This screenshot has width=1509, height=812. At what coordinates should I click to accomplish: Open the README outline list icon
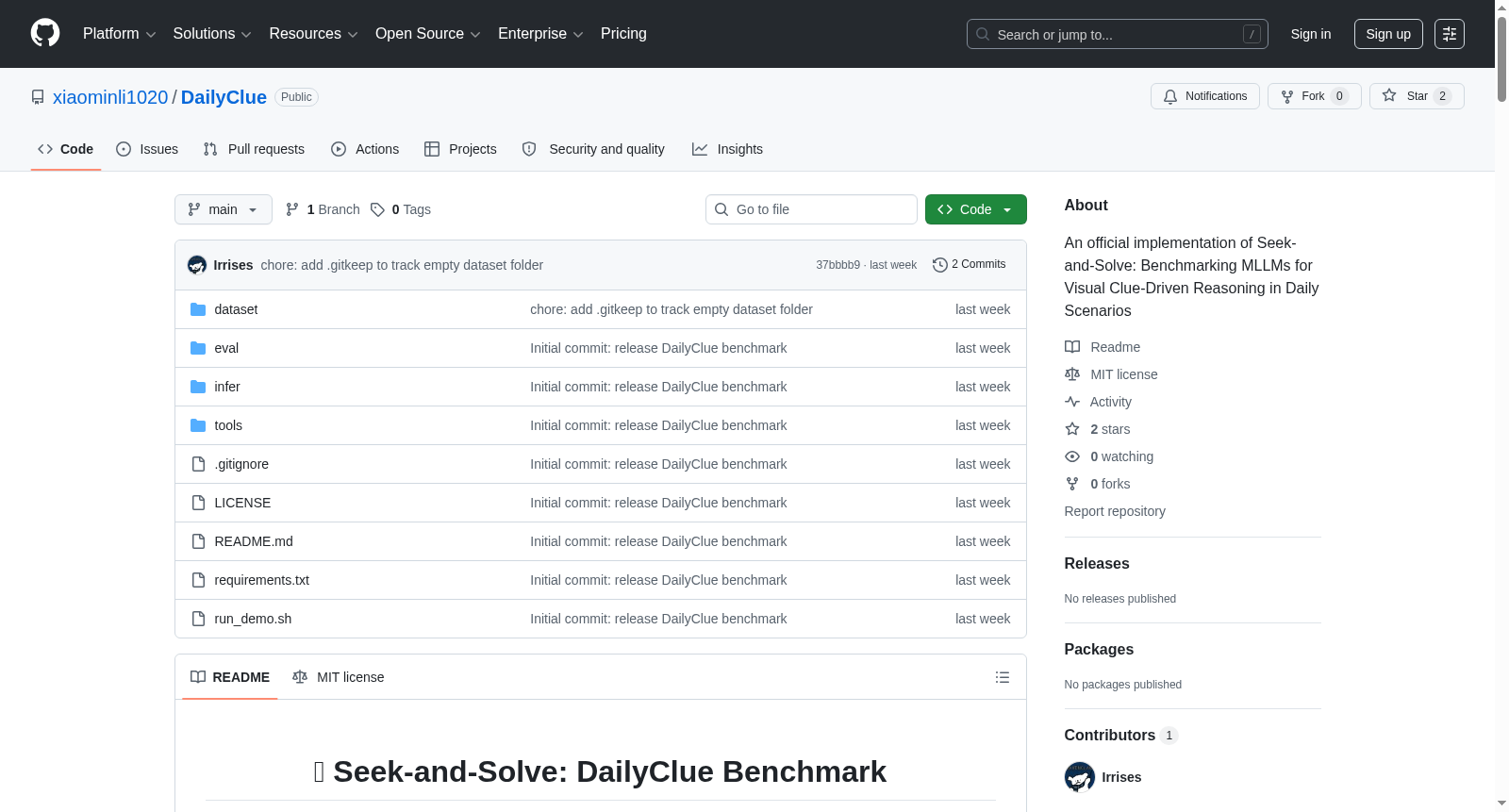pos(1003,677)
